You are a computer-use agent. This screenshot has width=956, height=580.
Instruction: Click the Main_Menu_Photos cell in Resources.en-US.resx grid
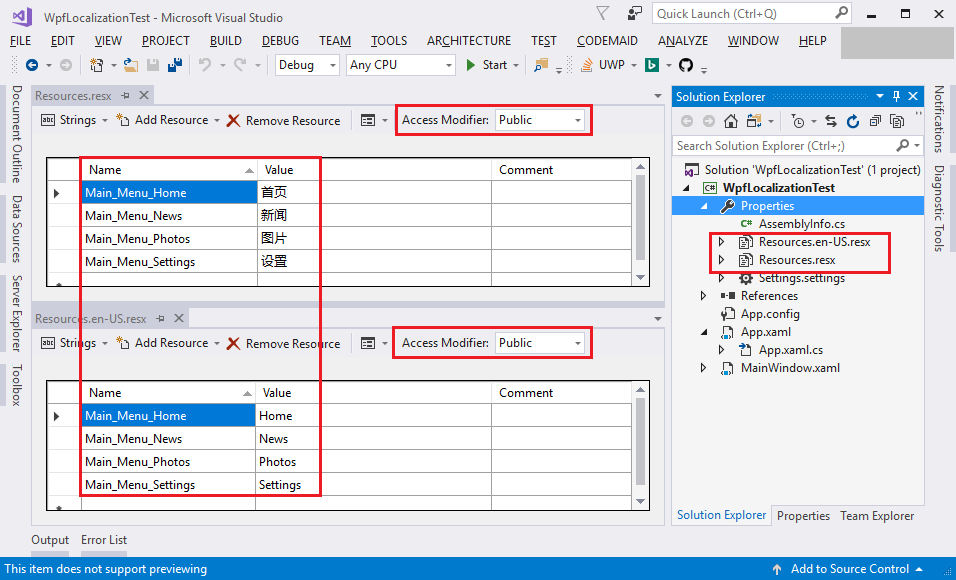[x=168, y=462]
